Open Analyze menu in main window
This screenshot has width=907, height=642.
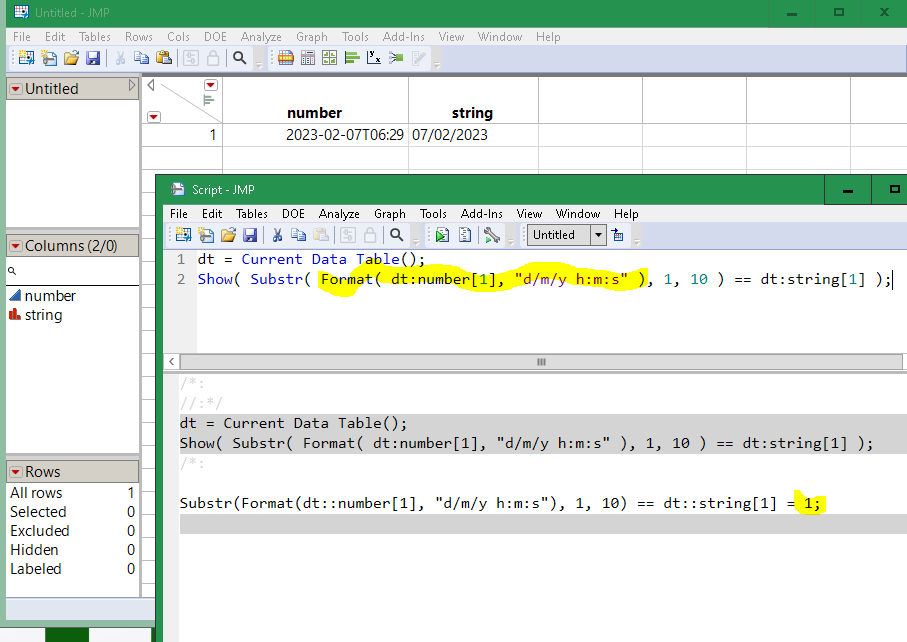(260, 37)
